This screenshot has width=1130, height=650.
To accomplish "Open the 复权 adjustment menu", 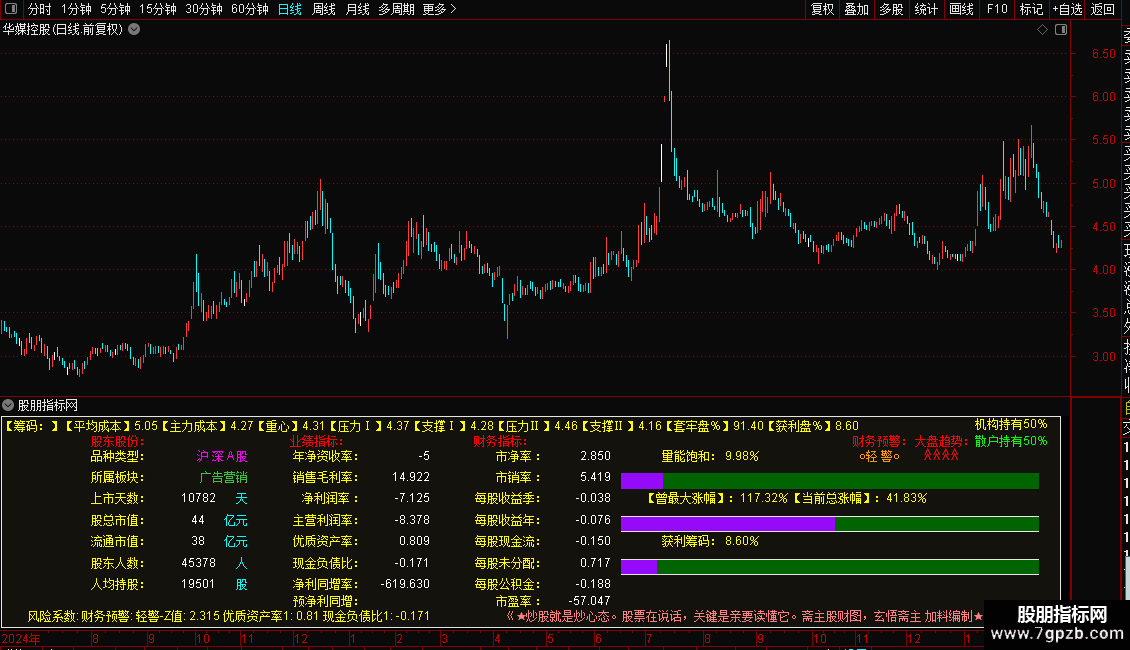I will 822,9.
